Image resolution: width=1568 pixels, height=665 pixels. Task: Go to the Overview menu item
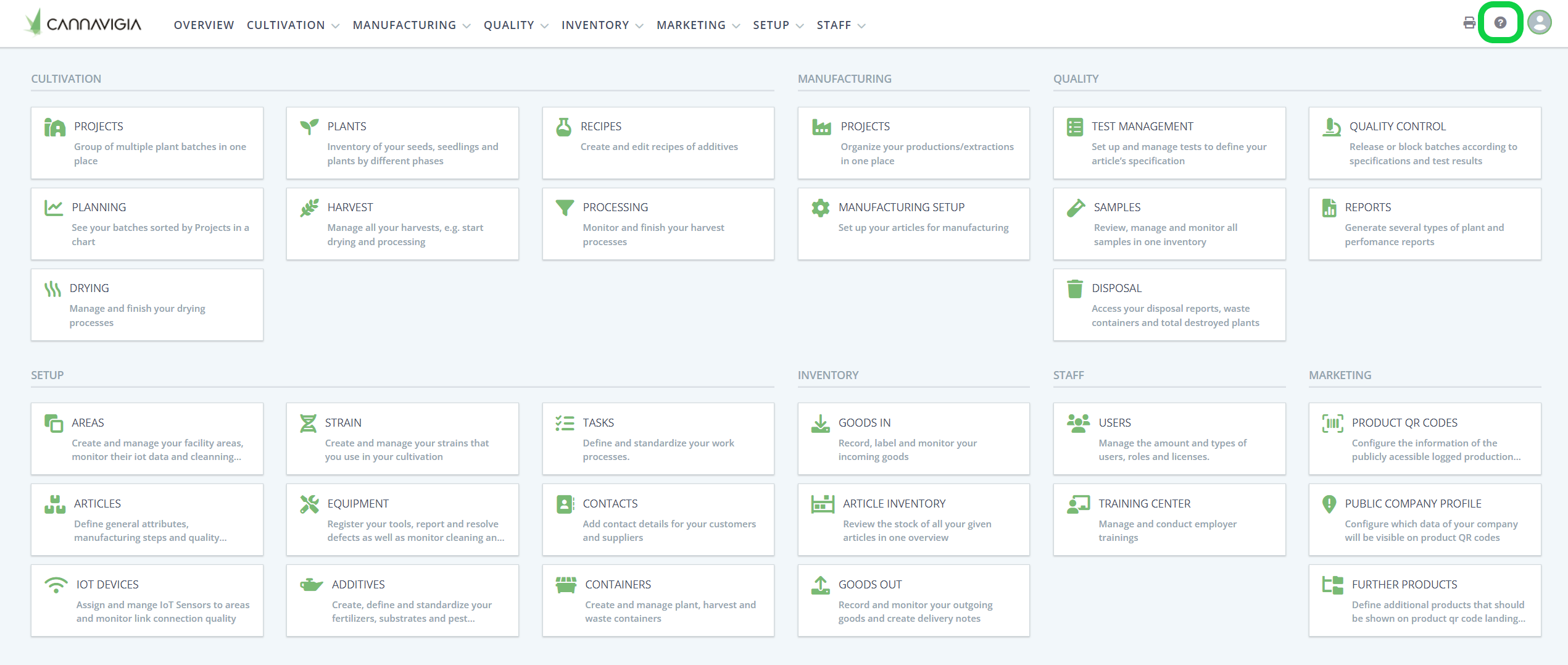click(x=204, y=25)
